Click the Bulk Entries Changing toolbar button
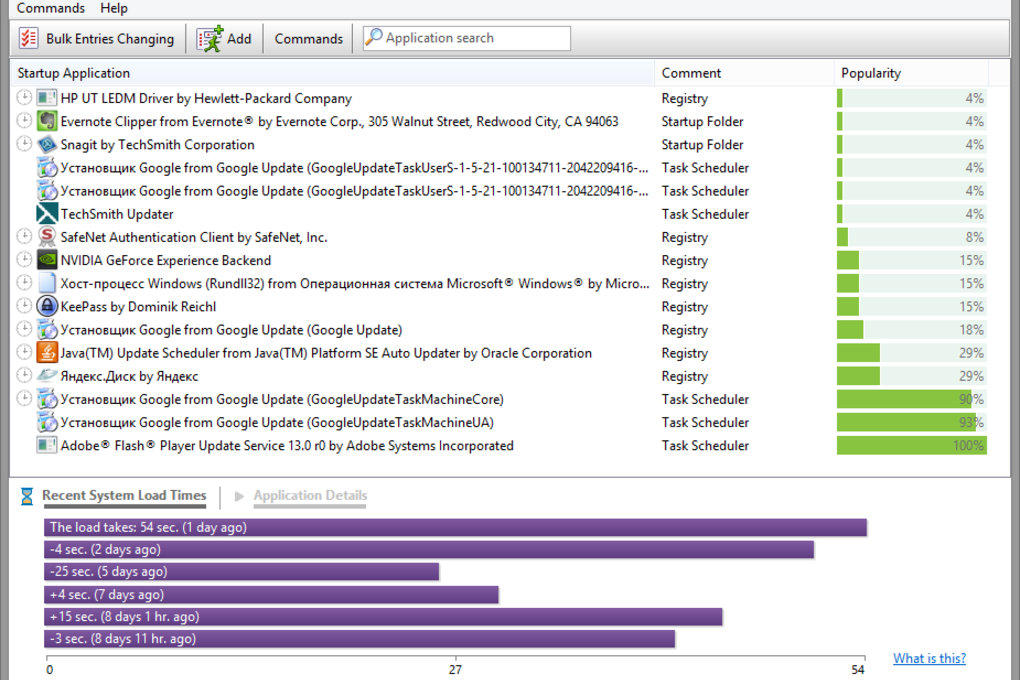 click(x=97, y=39)
